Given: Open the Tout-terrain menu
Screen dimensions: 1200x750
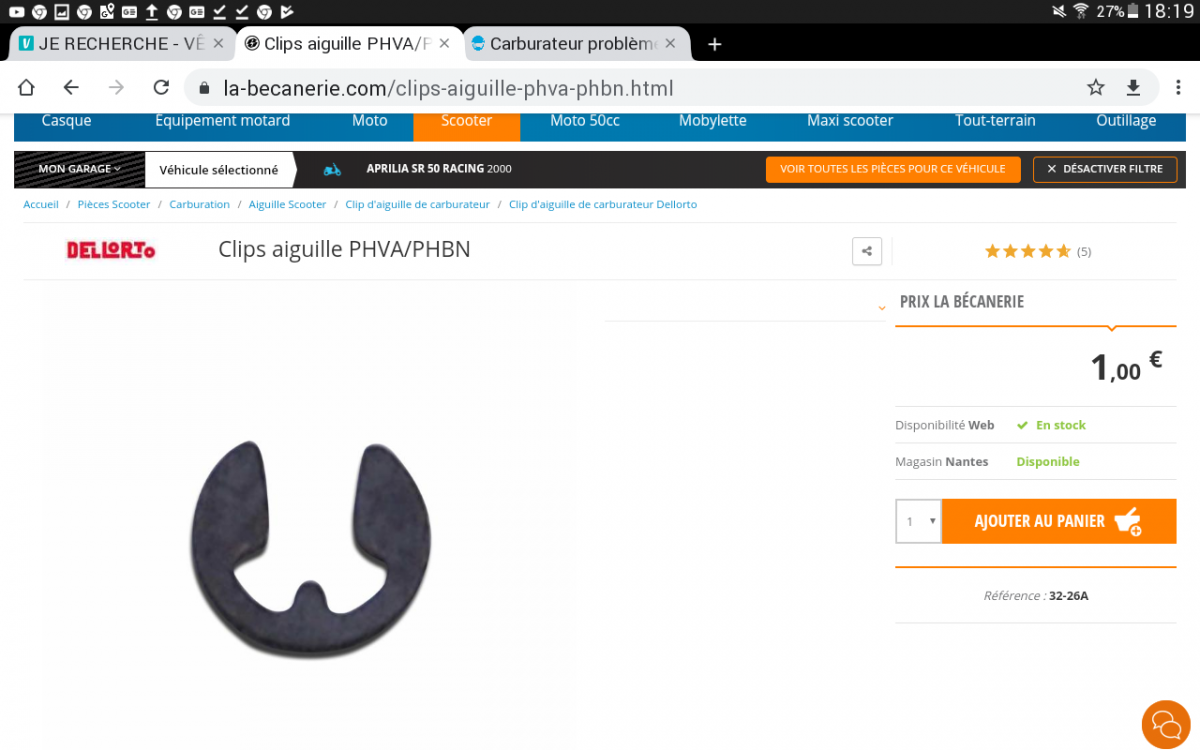Looking at the screenshot, I should (995, 120).
